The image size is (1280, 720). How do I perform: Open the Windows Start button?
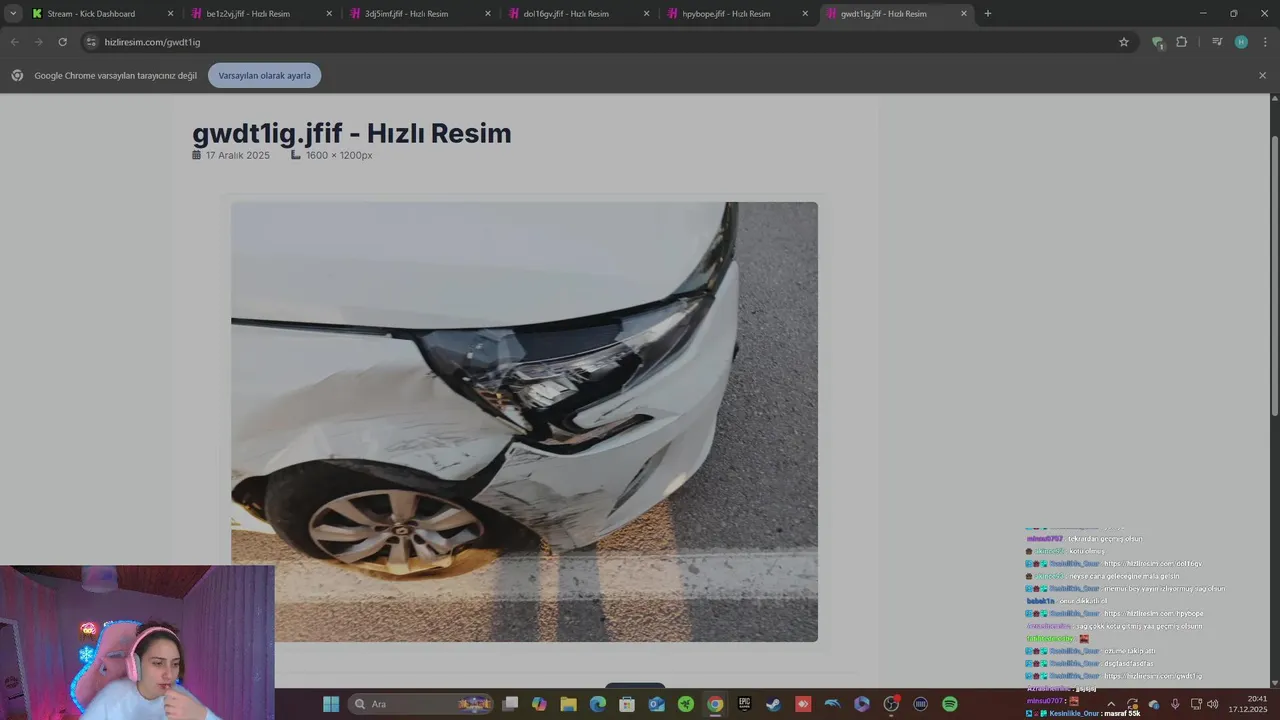(331, 704)
